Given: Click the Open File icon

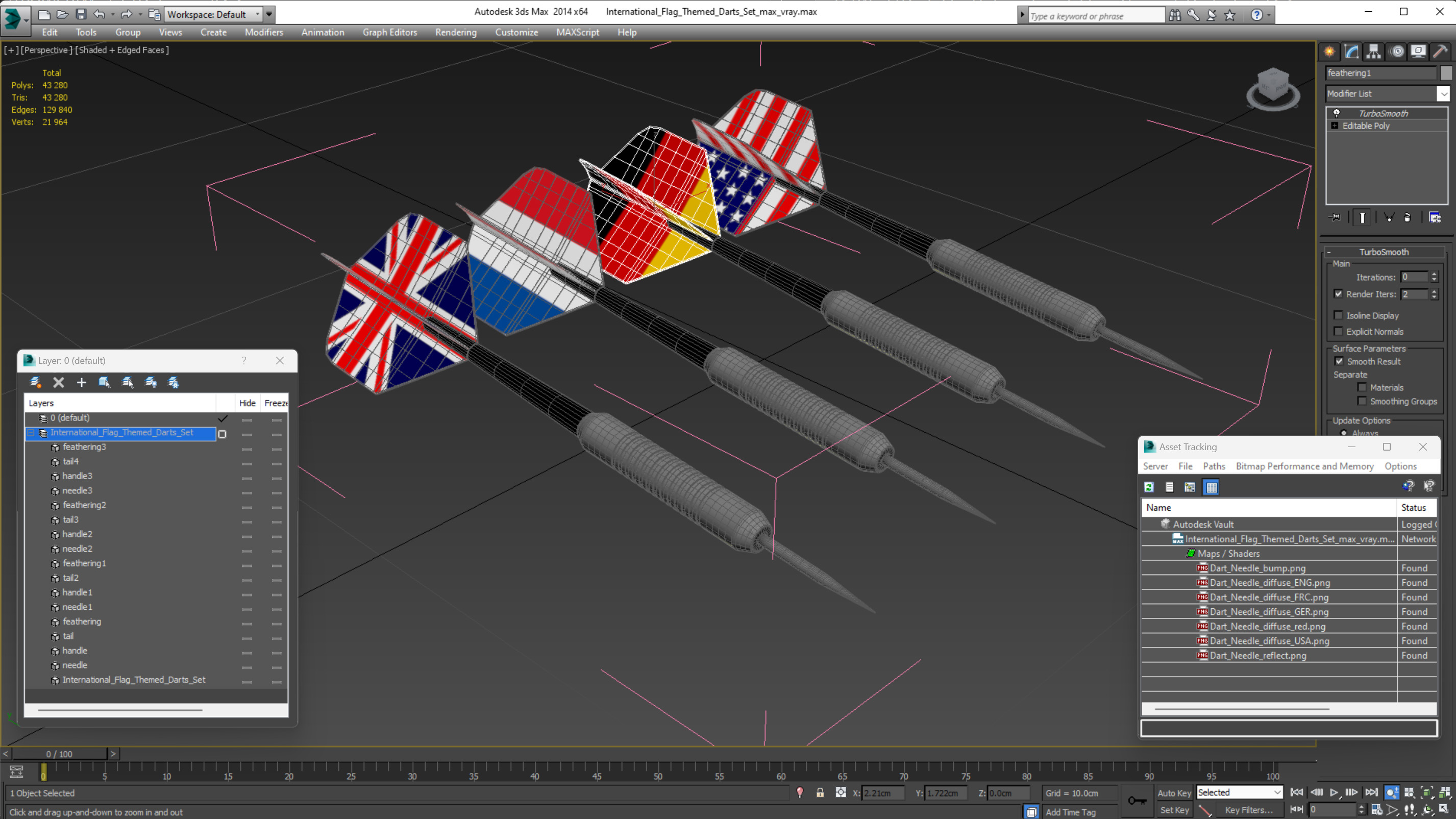Looking at the screenshot, I should click(62, 14).
